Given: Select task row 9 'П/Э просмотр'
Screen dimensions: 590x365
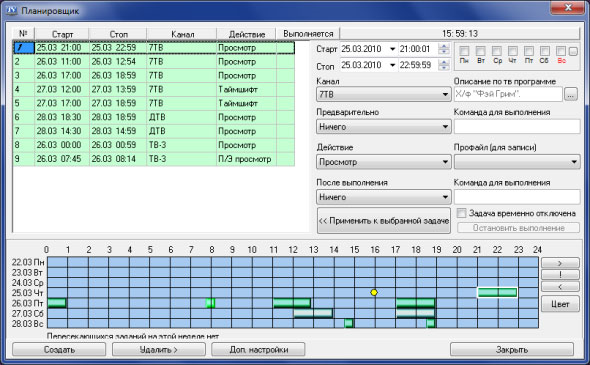Looking at the screenshot, I should 154,159.
